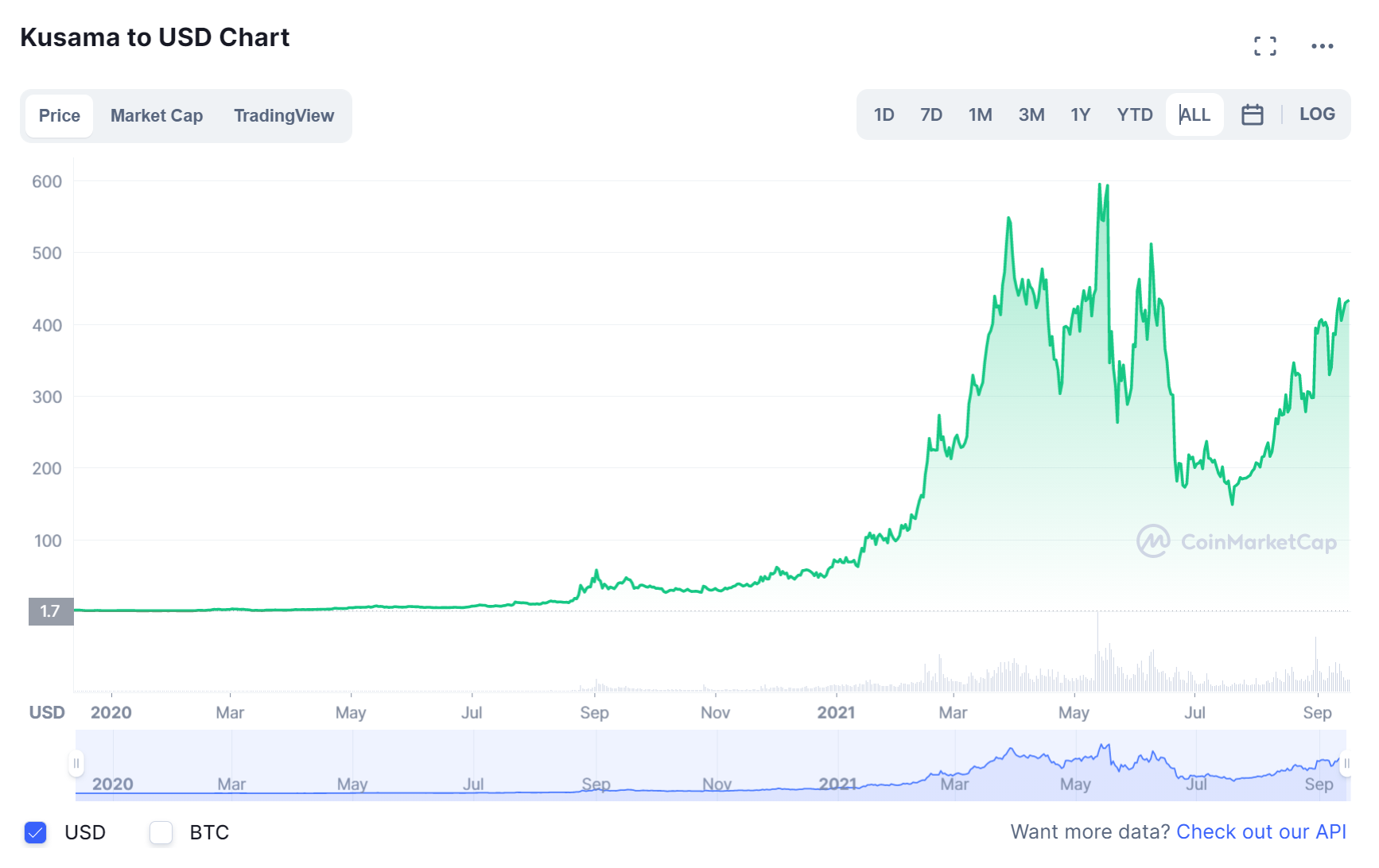This screenshot has height=868, width=1379.
Task: Click the 2021 x-axis label on main chart
Action: click(x=836, y=712)
